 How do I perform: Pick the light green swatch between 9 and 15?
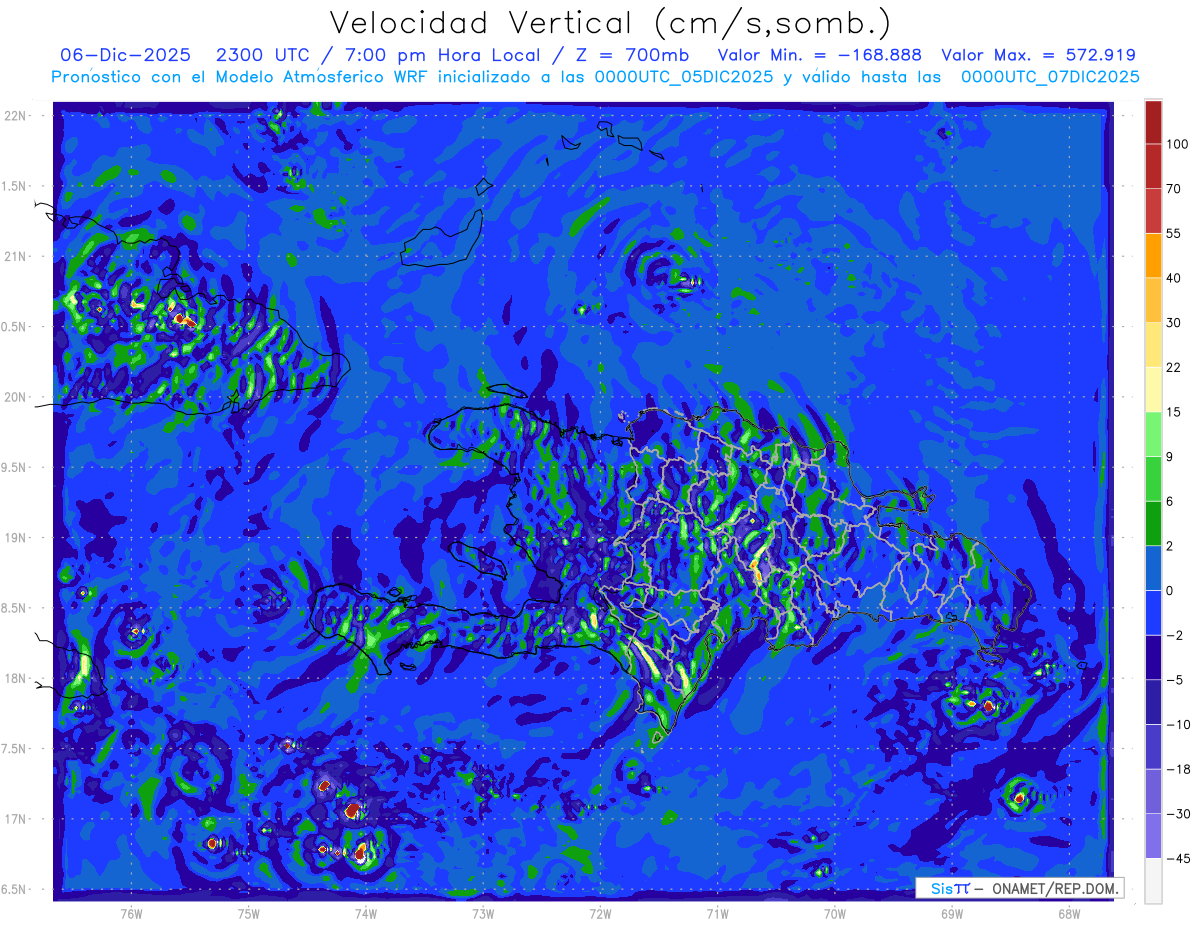coord(1154,433)
